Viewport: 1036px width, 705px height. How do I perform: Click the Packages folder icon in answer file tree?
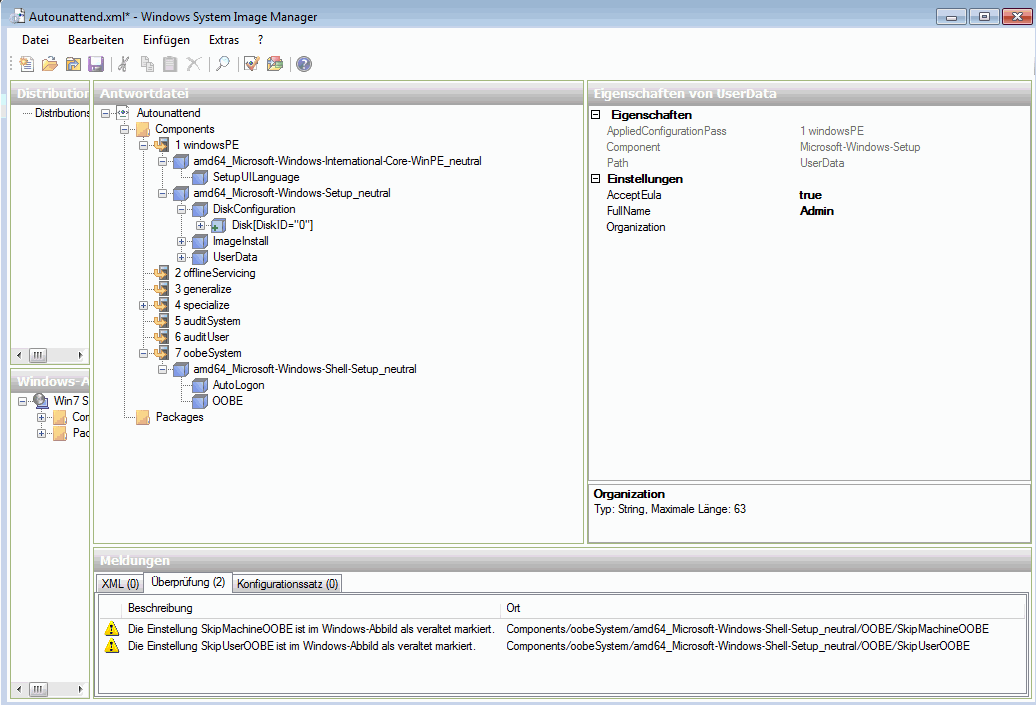143,417
